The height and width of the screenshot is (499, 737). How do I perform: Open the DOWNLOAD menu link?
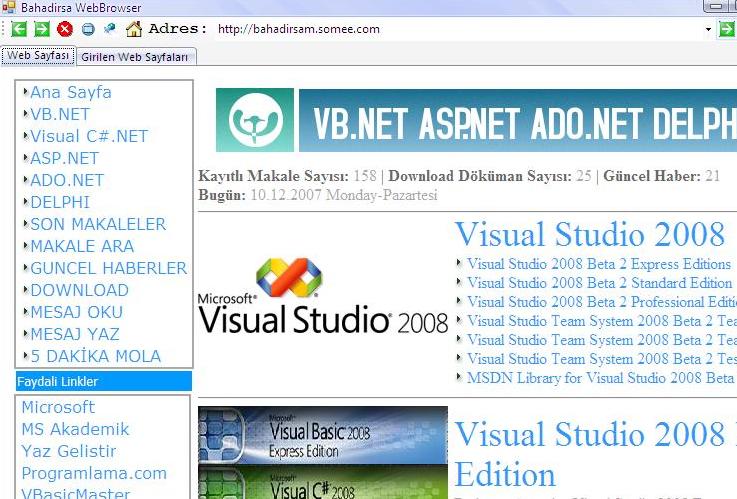tap(79, 290)
